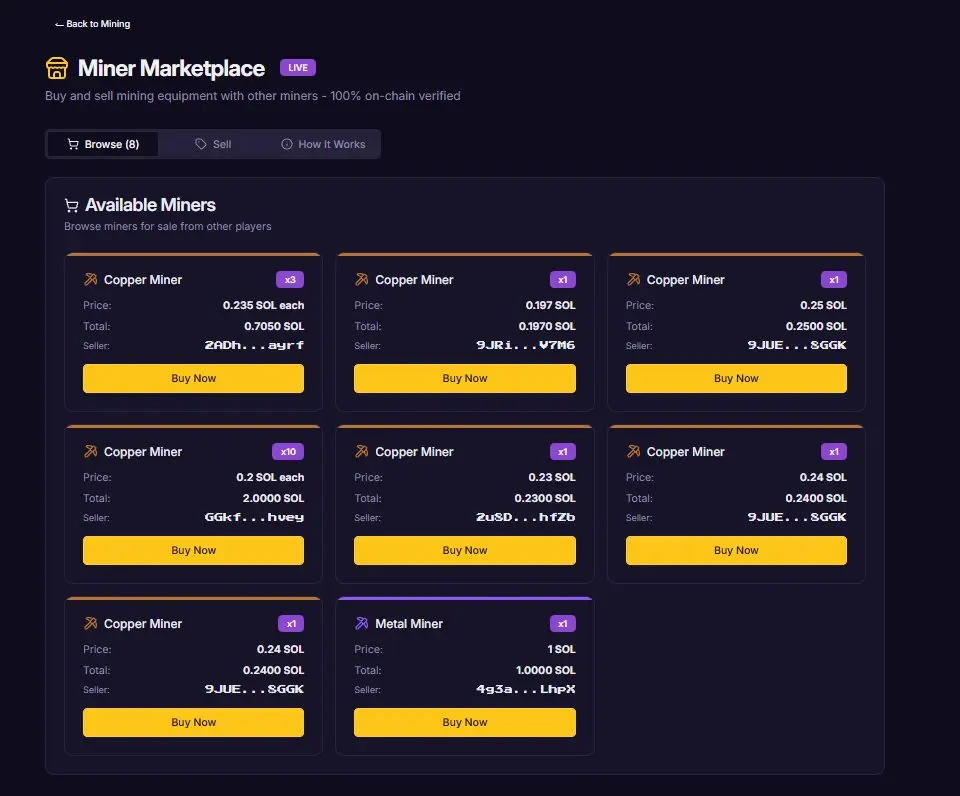Buy the x3 Copper Miner listing
960x796 pixels.
193,378
